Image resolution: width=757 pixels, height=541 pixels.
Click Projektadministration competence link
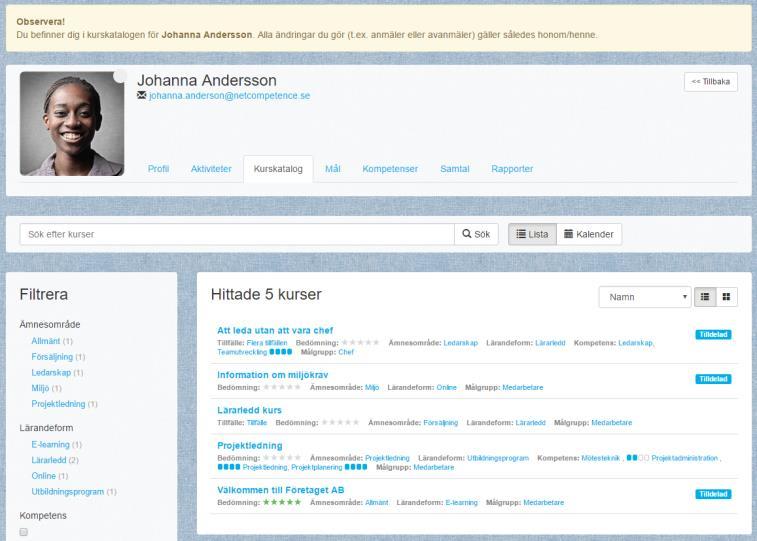coord(685,458)
